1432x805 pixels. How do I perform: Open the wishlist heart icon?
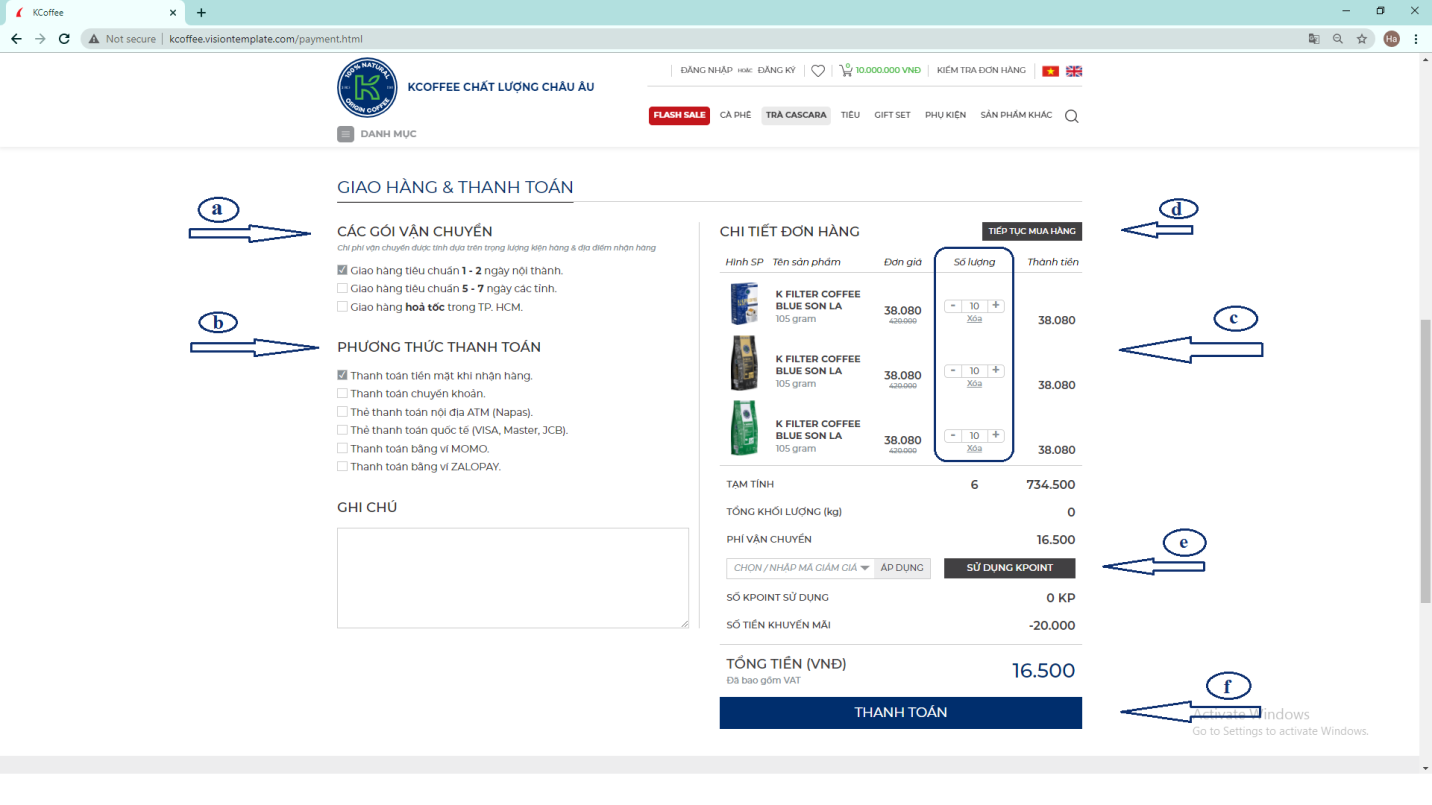click(818, 71)
